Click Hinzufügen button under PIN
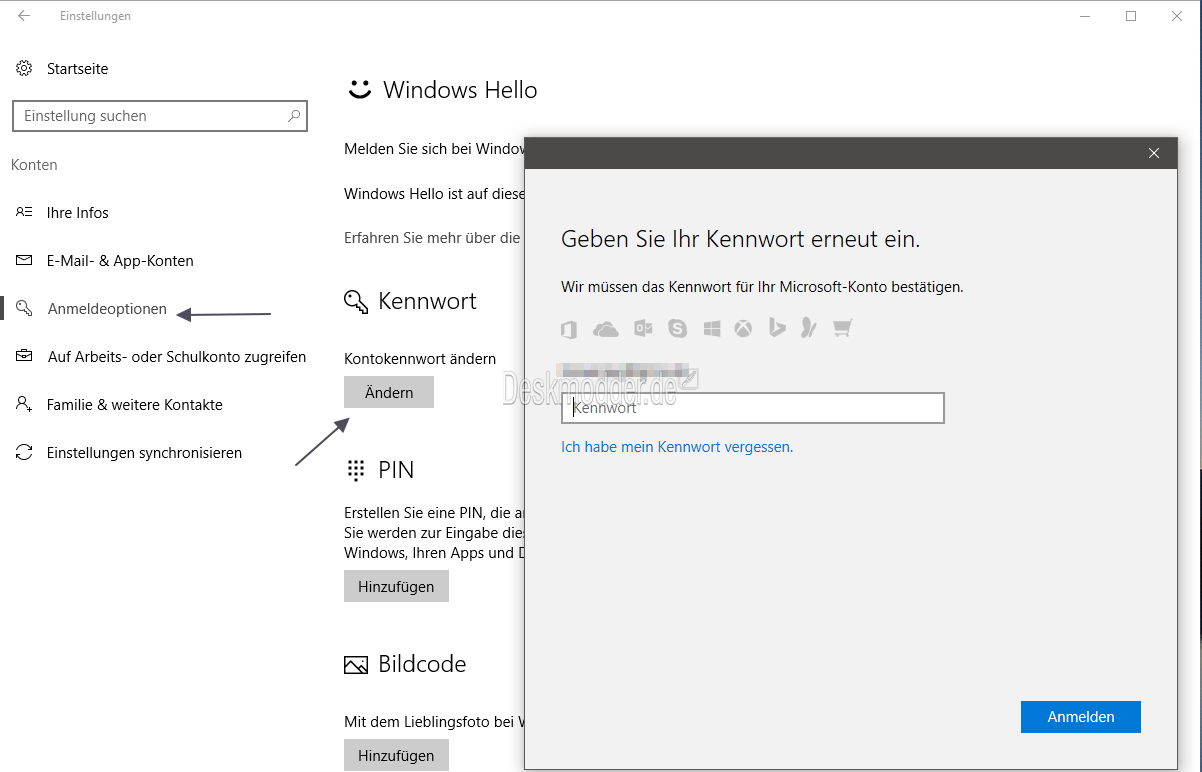 (x=396, y=586)
